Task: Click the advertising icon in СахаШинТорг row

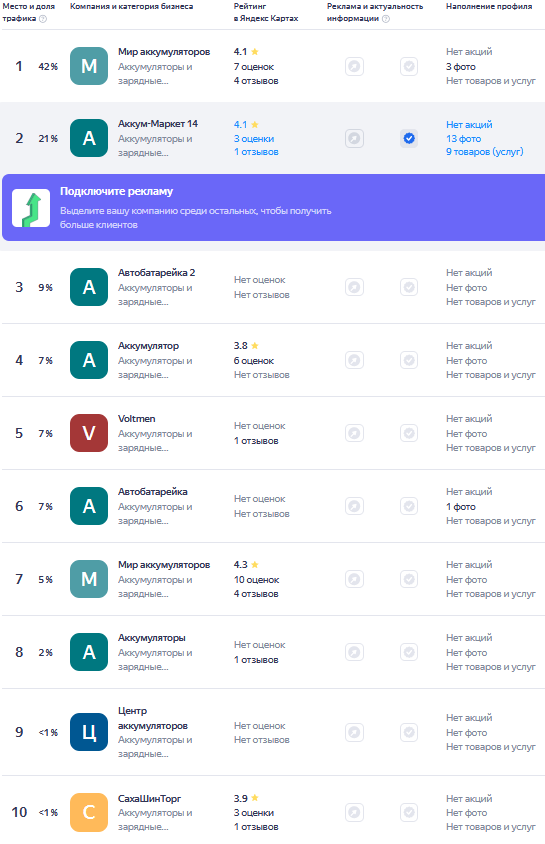Action: point(355,812)
